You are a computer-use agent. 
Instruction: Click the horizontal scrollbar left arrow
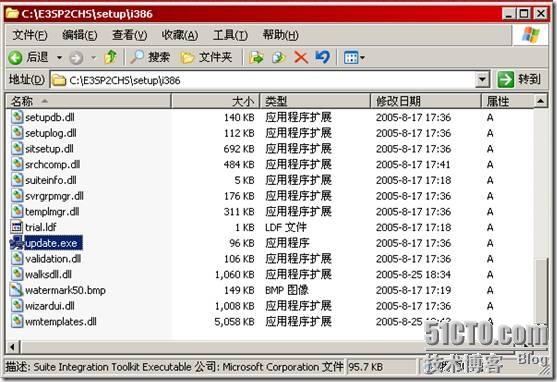12,346
